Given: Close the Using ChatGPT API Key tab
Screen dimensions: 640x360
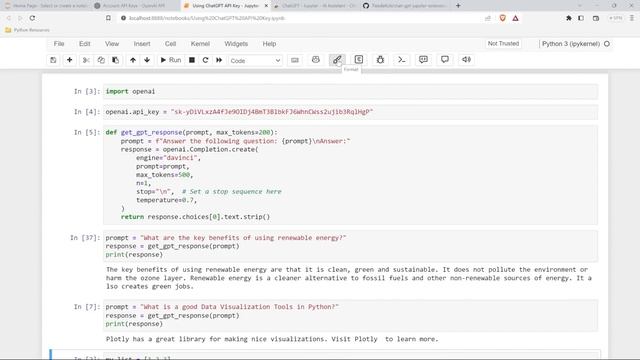Looking at the screenshot, I should [x=266, y=6].
